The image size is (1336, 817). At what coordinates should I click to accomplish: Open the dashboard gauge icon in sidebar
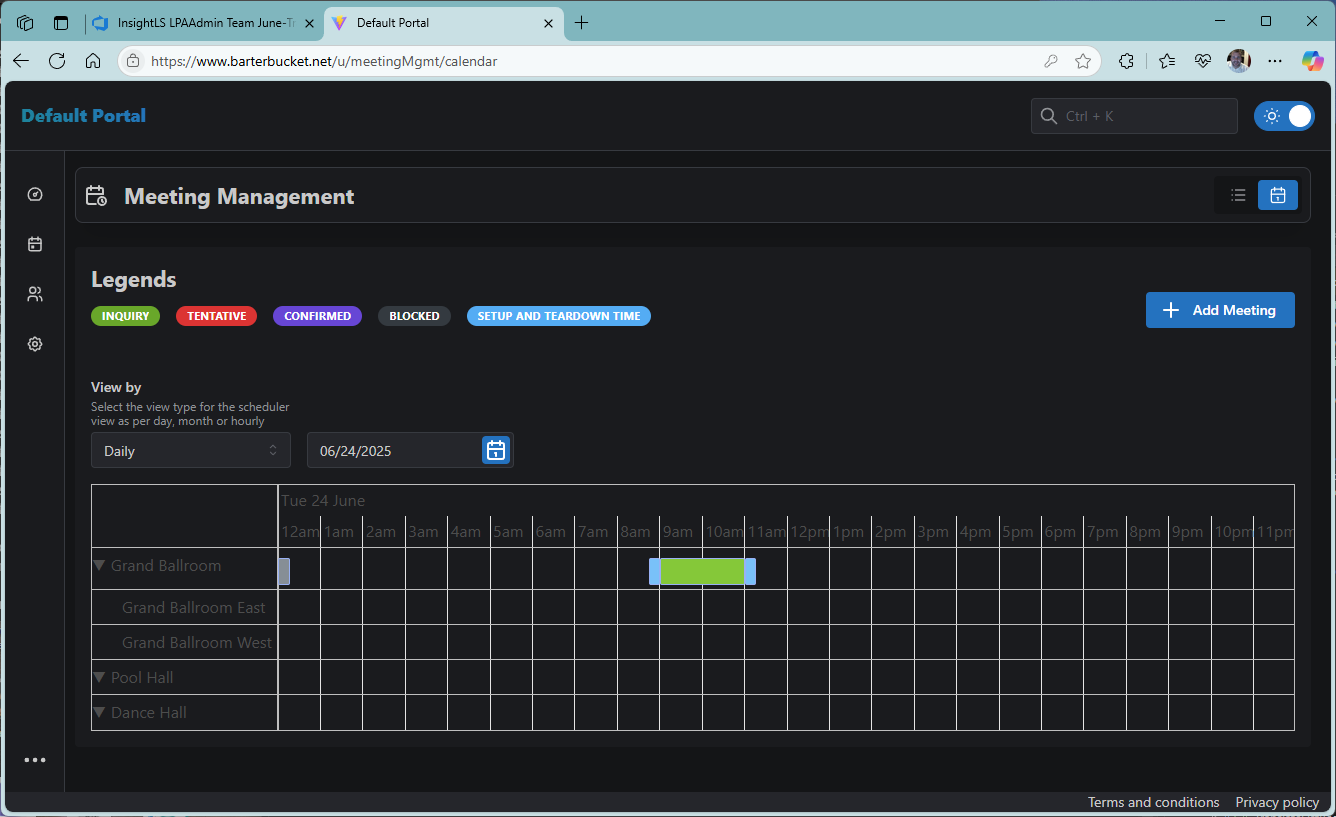[x=35, y=194]
